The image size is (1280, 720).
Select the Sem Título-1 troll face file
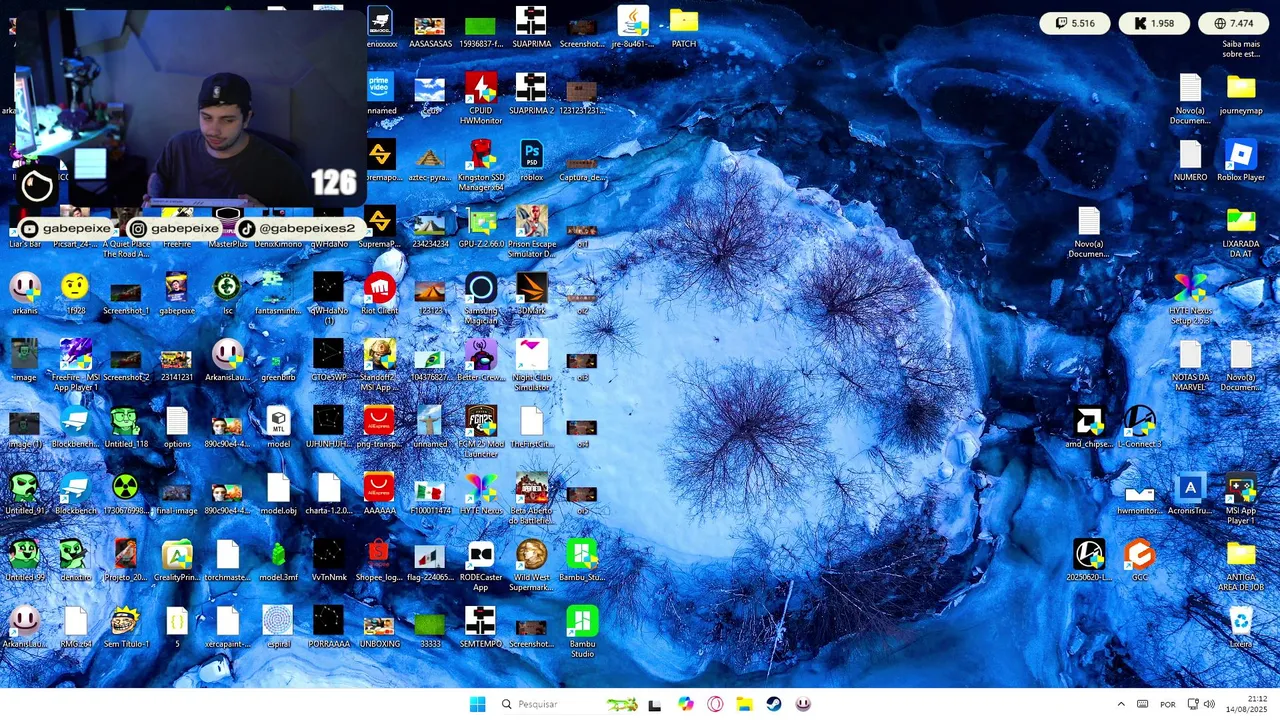pyautogui.click(x=126, y=627)
